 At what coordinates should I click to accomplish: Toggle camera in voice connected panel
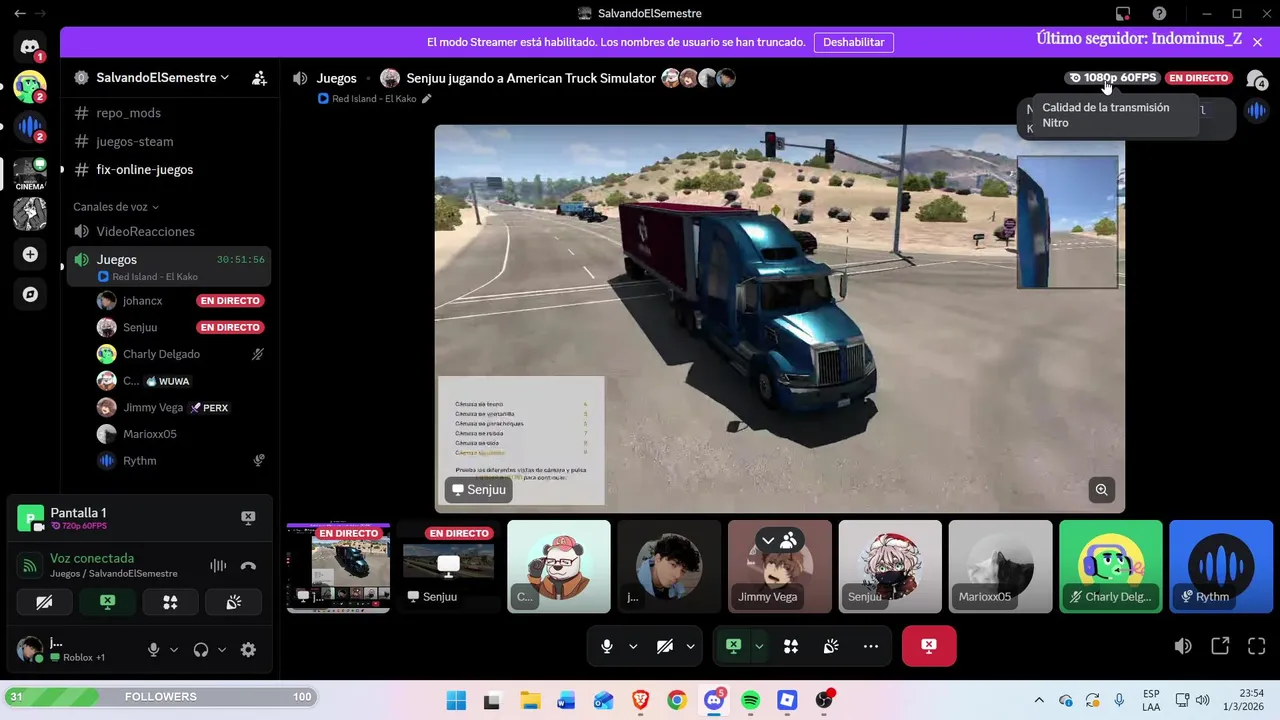[x=44, y=602]
